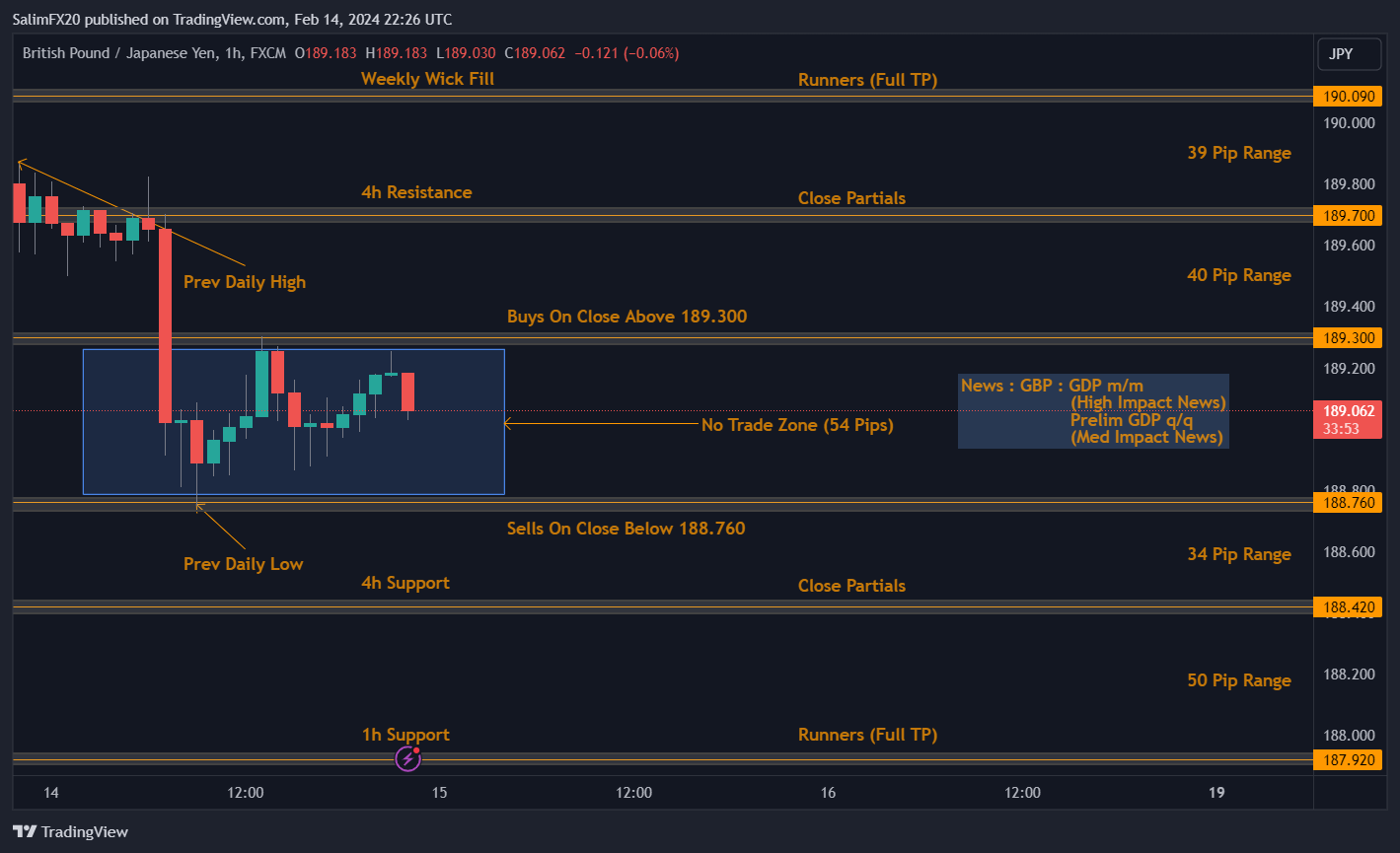The height and width of the screenshot is (853, 1400).
Task: Select the "No Trade Zone (54 Pips)" text
Action: click(x=796, y=425)
